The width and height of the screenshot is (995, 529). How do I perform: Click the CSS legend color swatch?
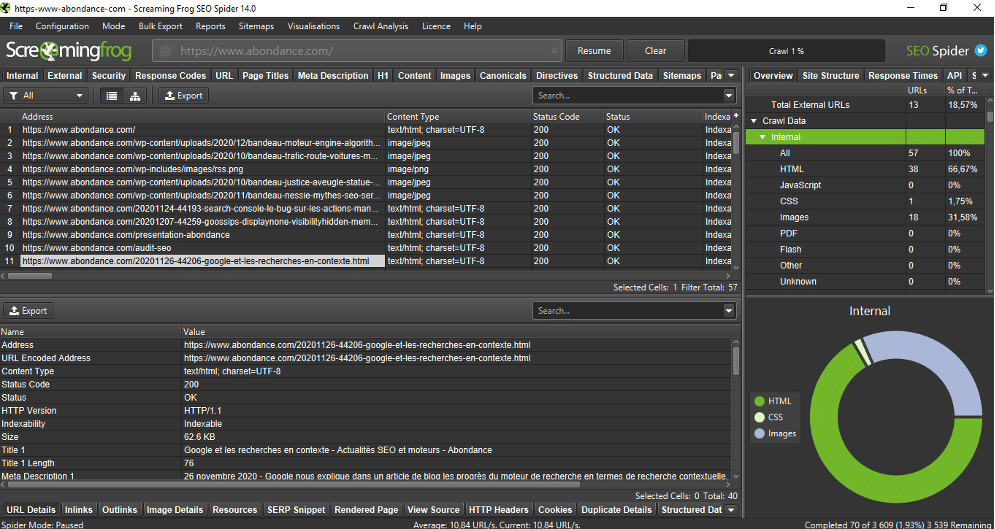point(759,417)
